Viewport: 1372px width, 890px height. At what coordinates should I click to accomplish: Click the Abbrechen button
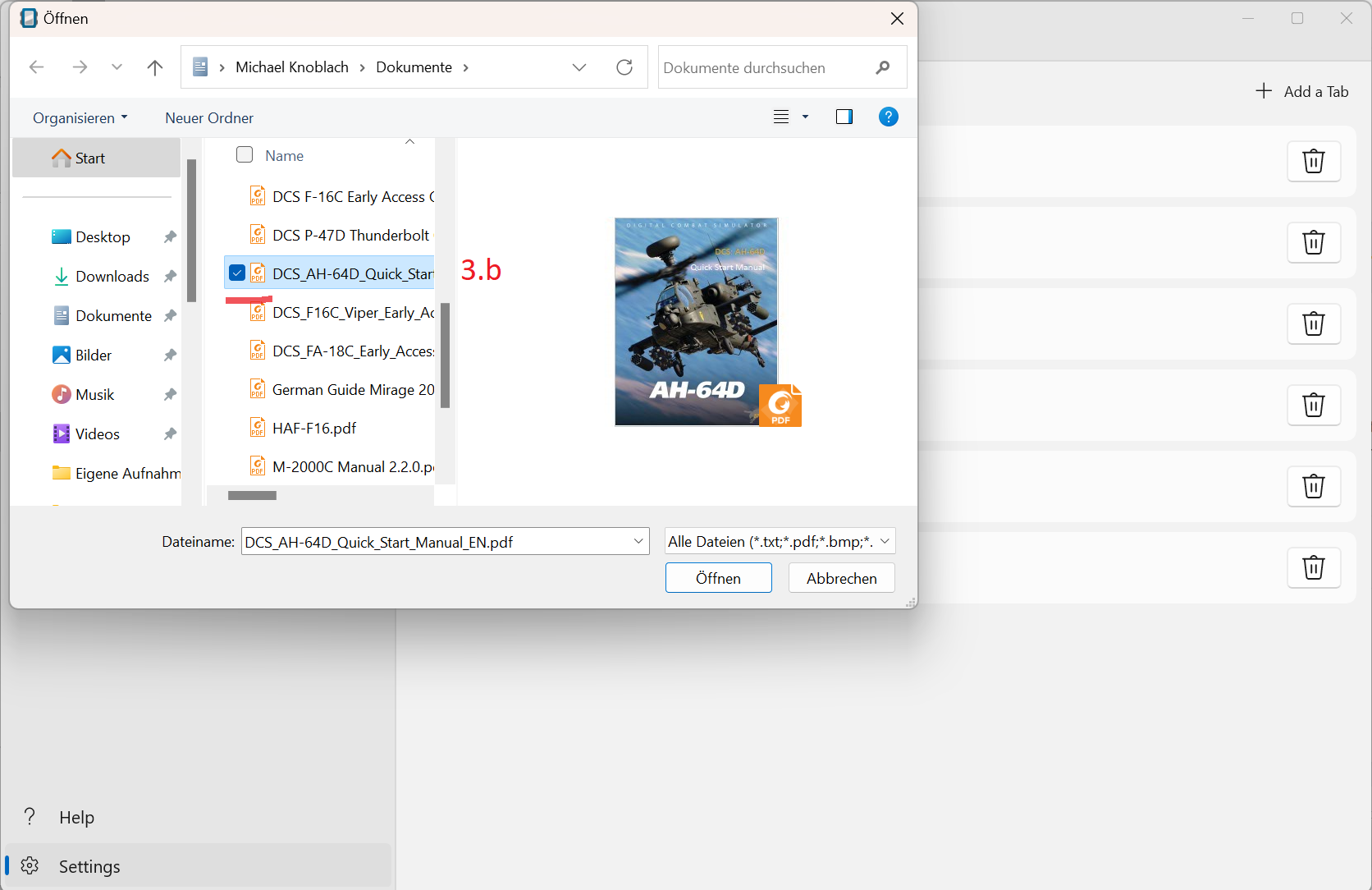click(842, 578)
